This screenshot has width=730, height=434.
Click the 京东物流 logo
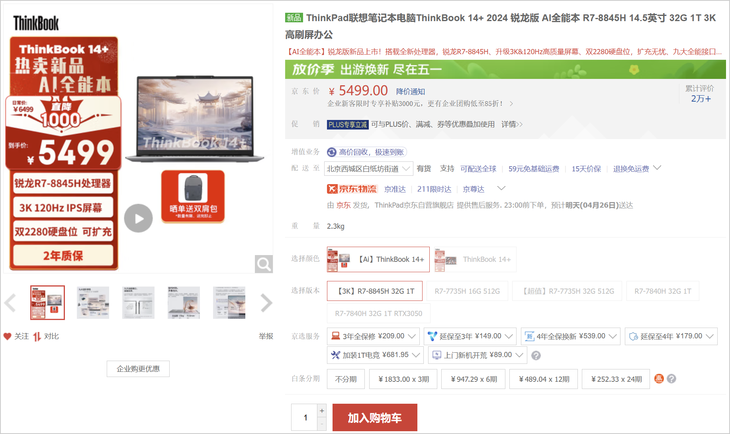pos(351,189)
